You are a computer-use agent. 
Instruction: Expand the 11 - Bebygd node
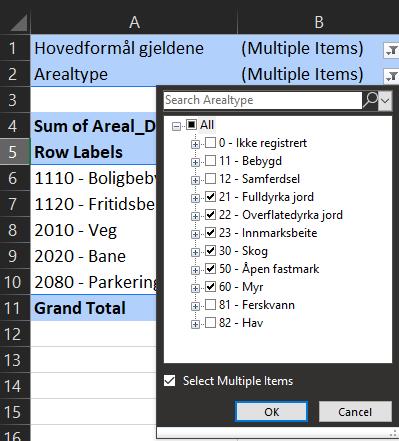(x=195, y=162)
